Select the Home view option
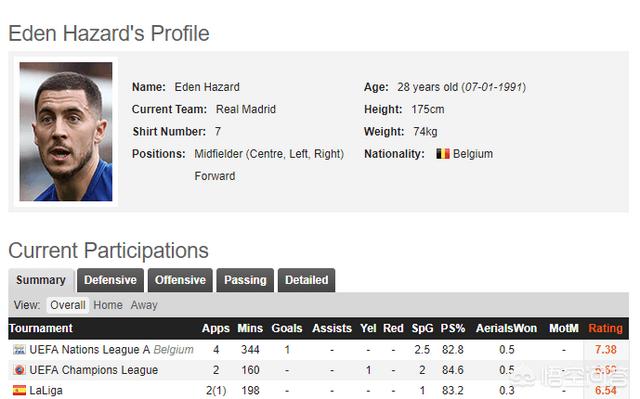 coord(108,305)
